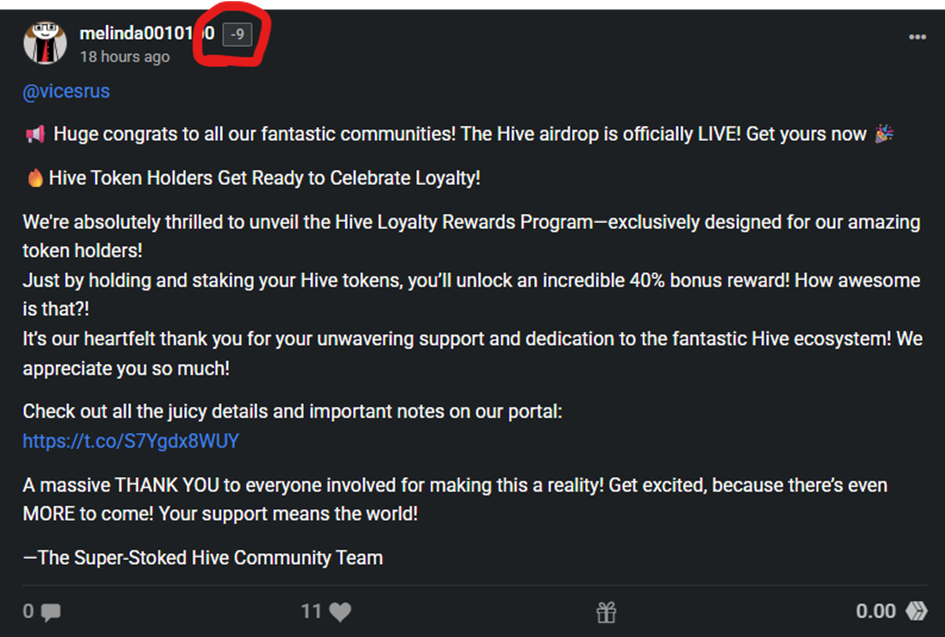
Task: Click the -9 reputation badge
Action: pos(238,35)
